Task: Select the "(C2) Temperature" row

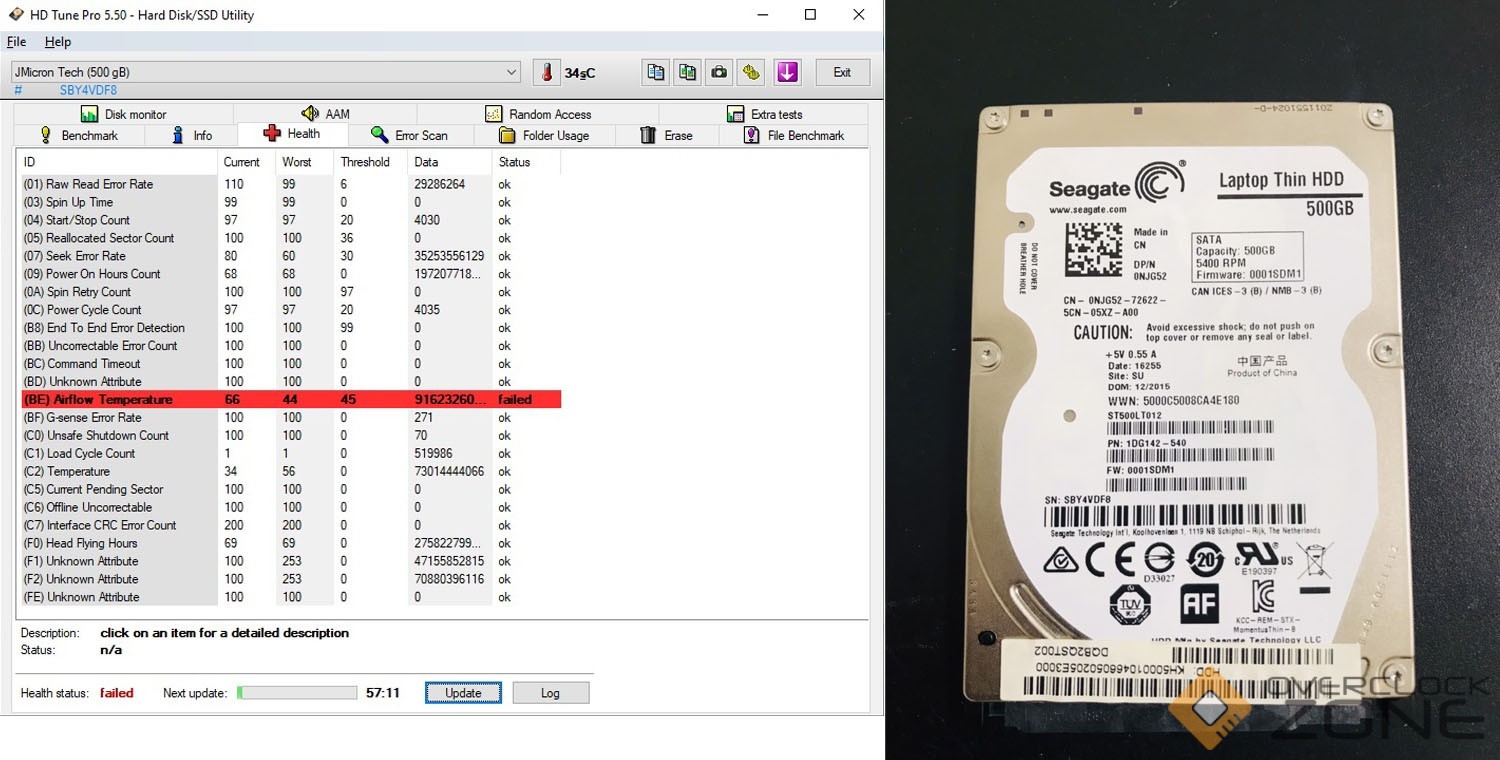Action: coord(290,472)
